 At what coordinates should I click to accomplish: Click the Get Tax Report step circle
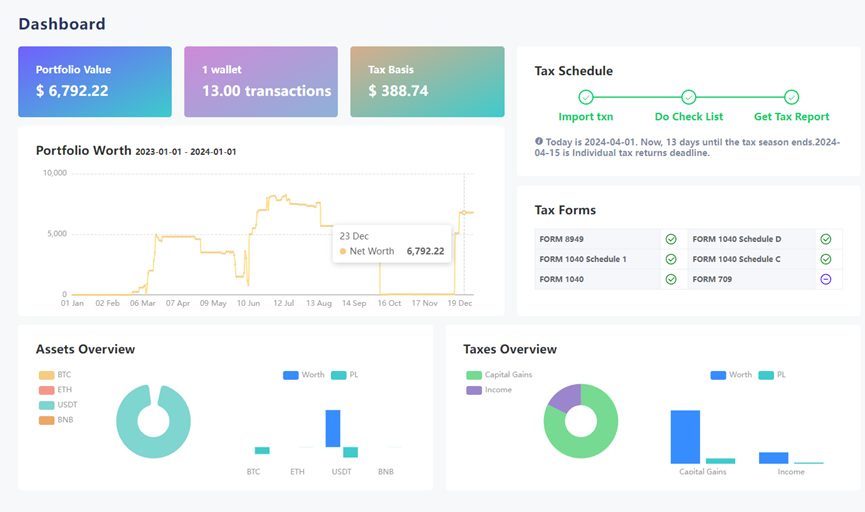(792, 97)
